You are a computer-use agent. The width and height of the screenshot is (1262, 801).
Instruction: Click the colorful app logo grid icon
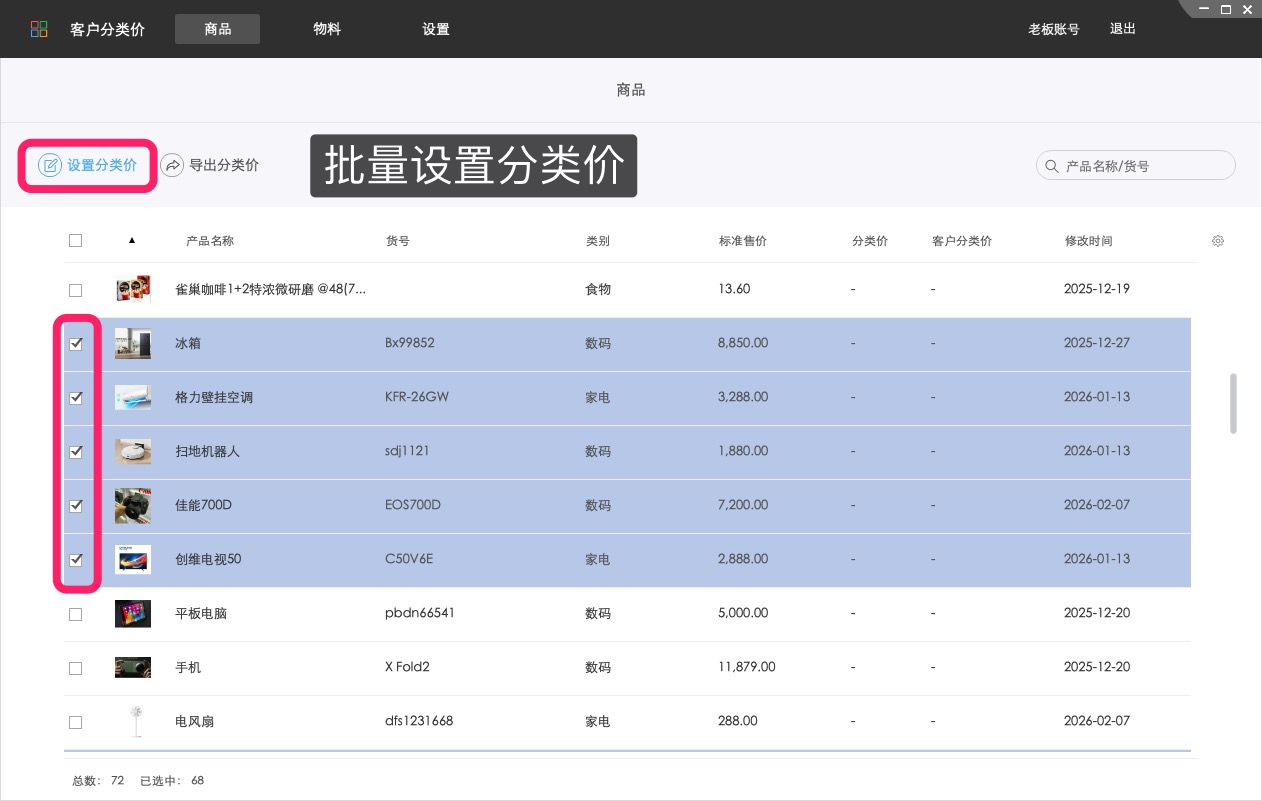[38, 29]
